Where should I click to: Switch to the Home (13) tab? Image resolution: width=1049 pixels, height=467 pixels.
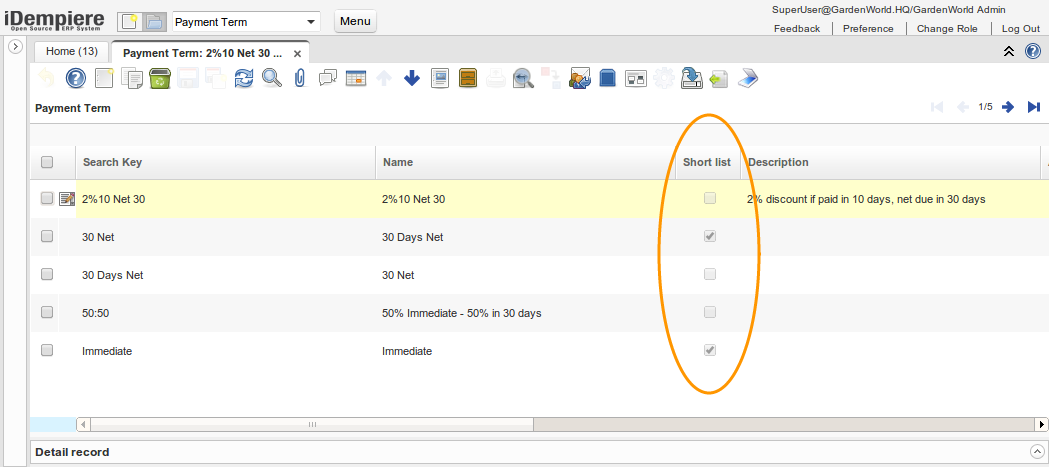click(72, 51)
